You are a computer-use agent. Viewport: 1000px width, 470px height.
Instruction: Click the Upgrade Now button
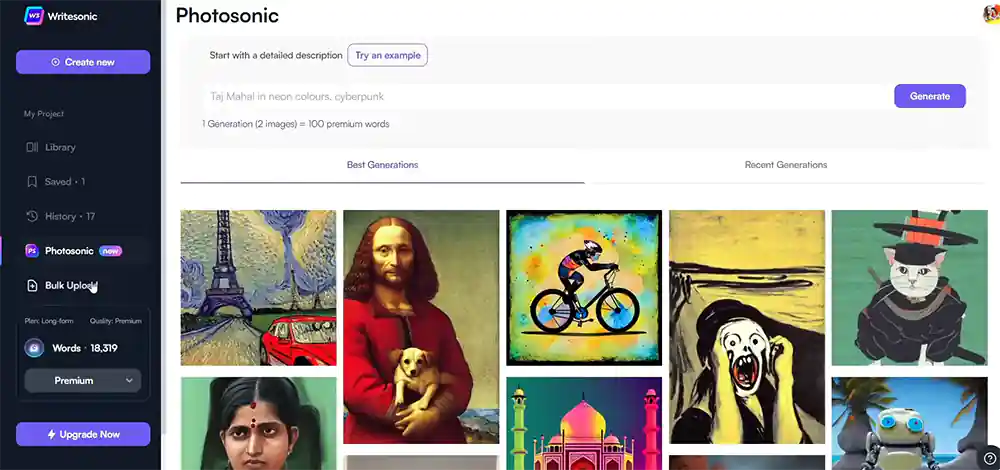[x=83, y=434]
